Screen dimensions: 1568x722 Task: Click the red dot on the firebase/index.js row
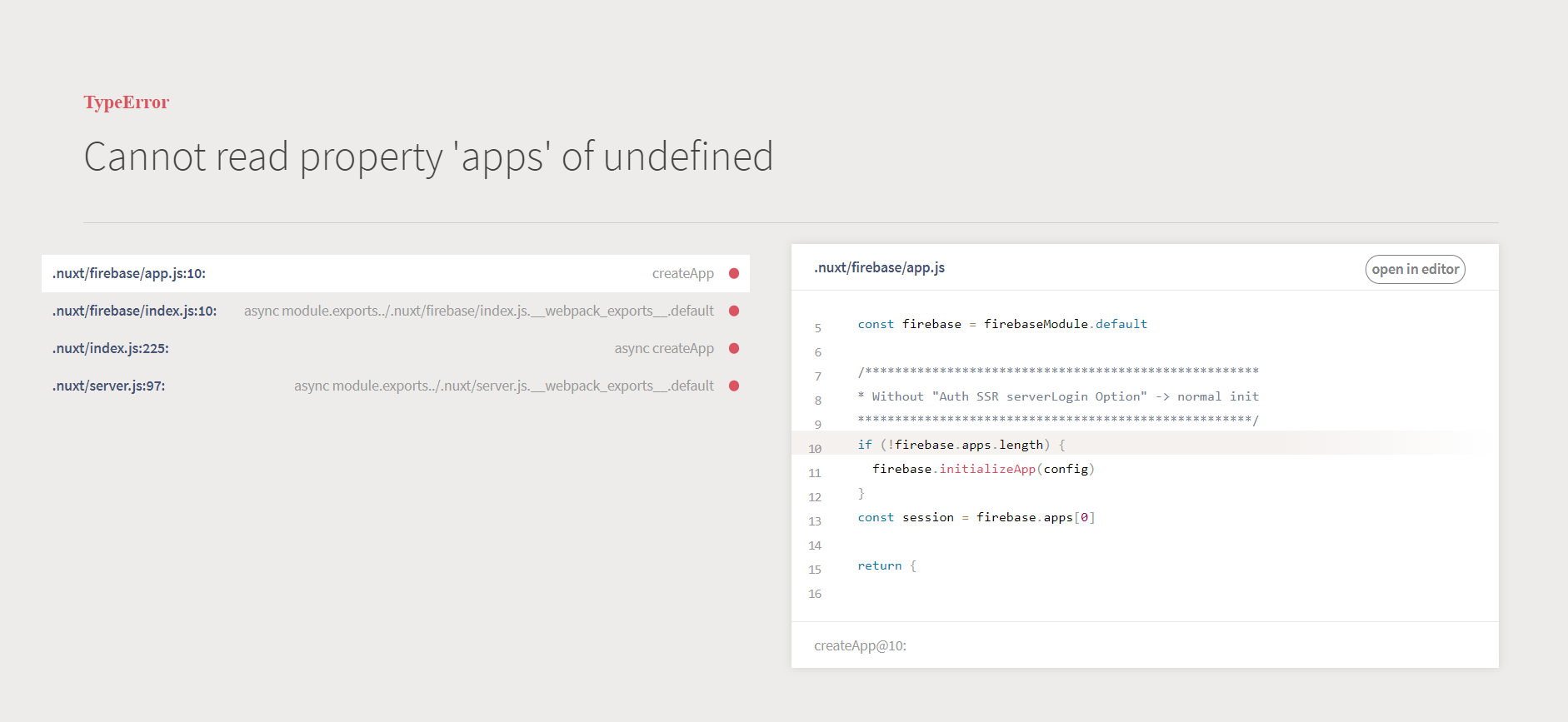click(x=734, y=311)
